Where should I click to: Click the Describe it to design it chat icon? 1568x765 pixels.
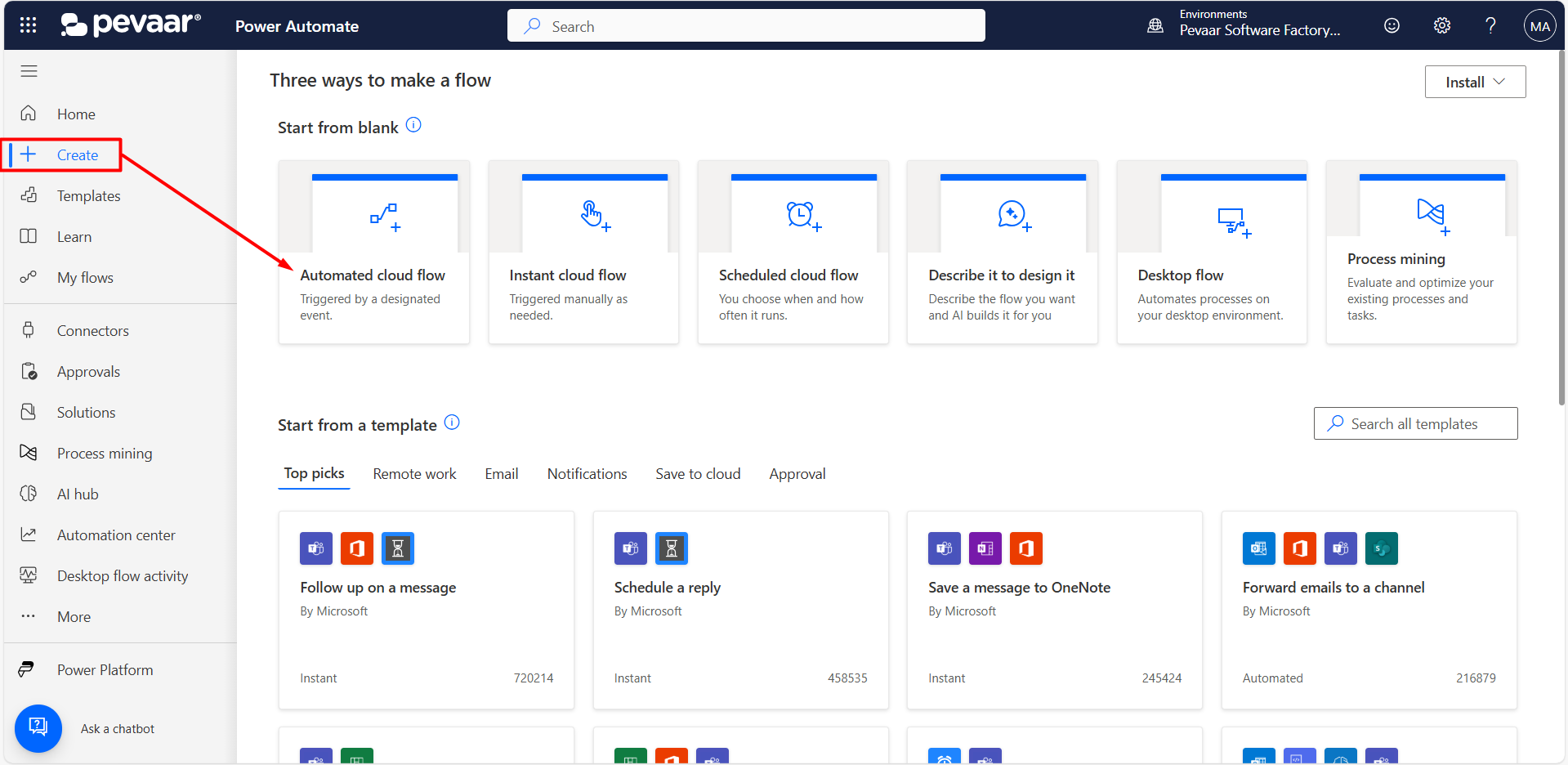point(1014,216)
